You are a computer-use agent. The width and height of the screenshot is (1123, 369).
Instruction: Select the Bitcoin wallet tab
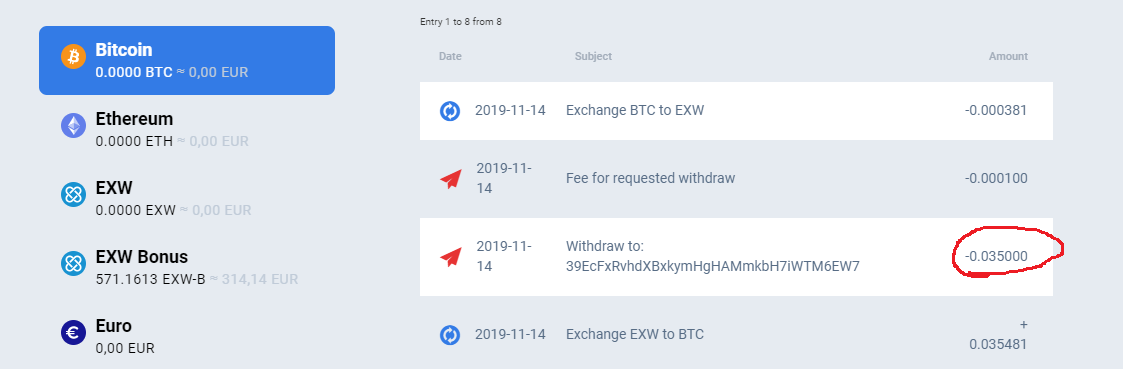click(x=187, y=60)
